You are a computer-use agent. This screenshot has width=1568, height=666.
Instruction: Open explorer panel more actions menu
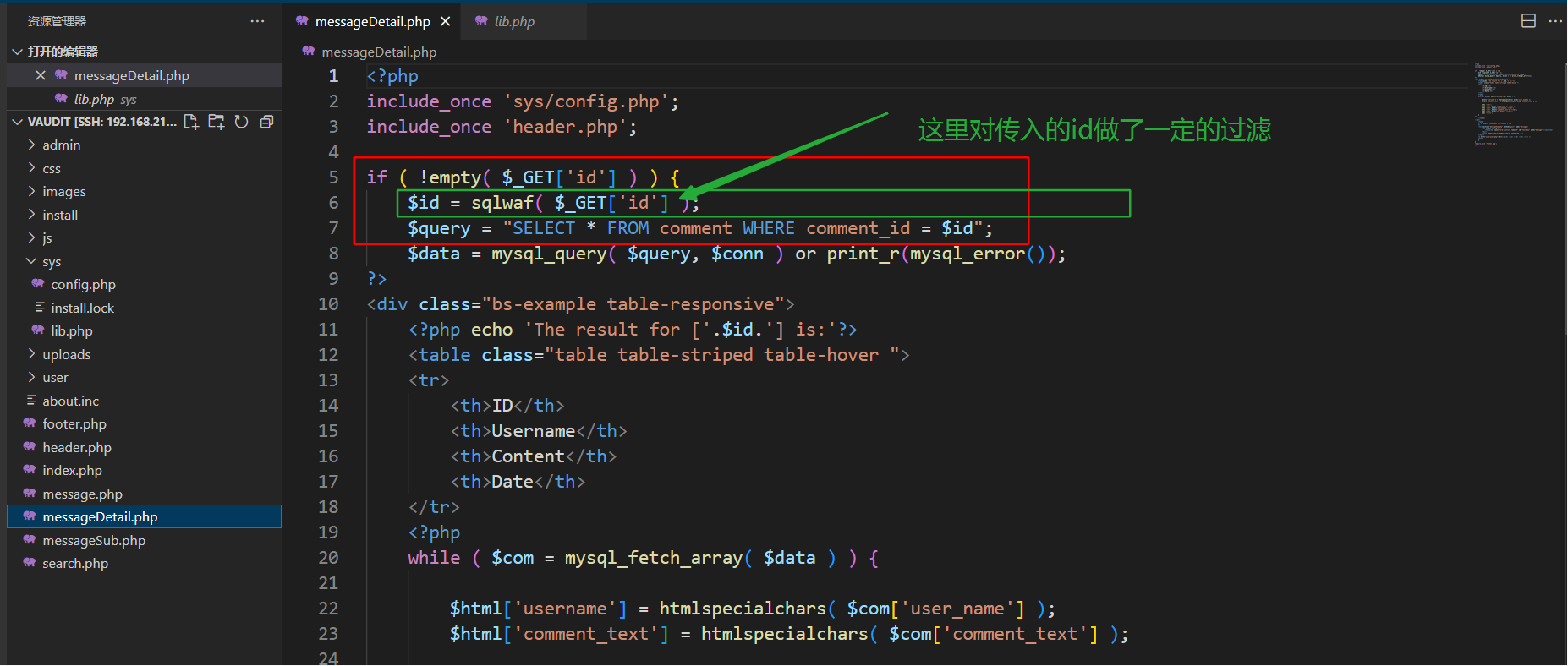pos(257,21)
